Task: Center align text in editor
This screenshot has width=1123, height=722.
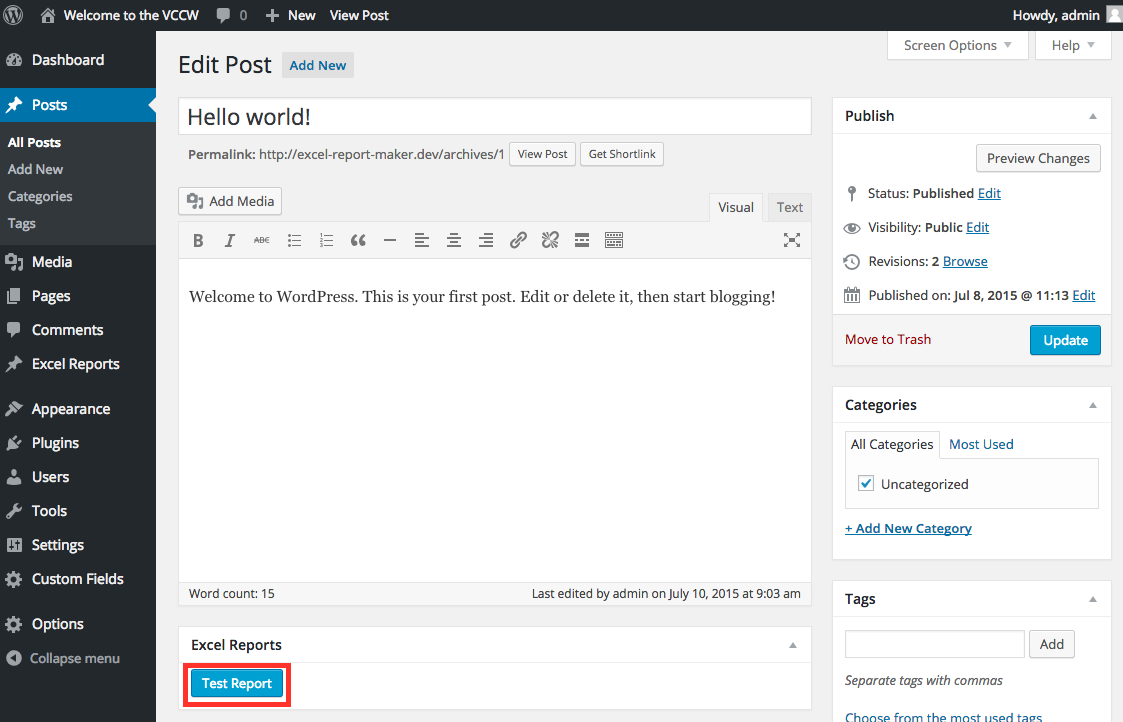Action: coord(454,240)
